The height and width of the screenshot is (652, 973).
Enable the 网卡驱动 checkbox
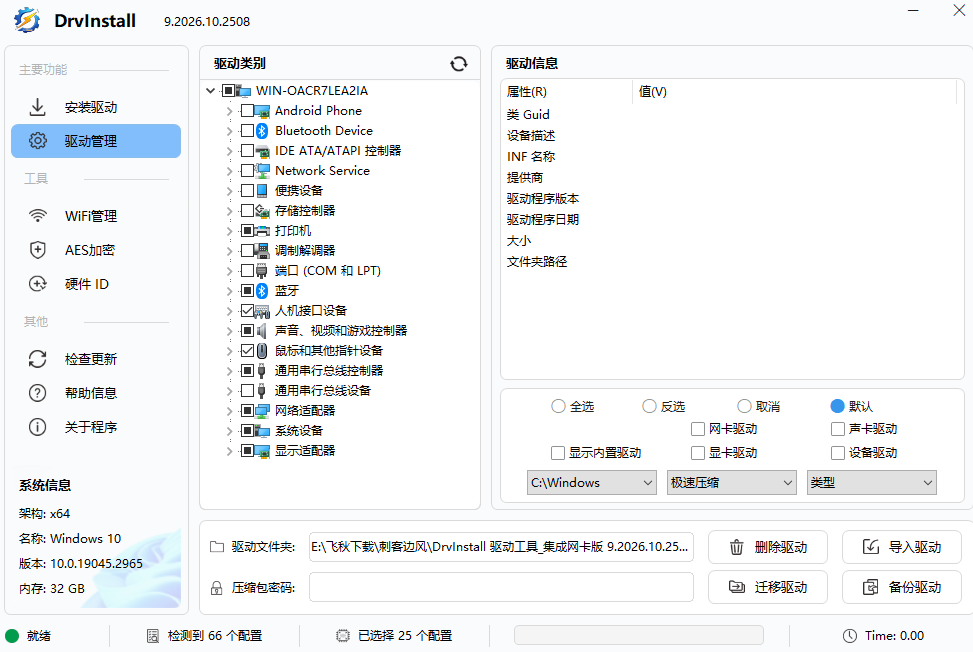[698, 429]
